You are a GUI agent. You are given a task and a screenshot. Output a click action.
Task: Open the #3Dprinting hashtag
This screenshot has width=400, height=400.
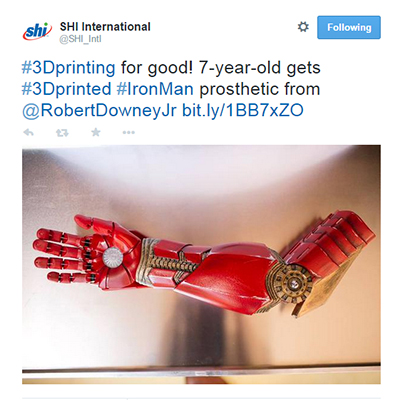[x=68, y=68]
